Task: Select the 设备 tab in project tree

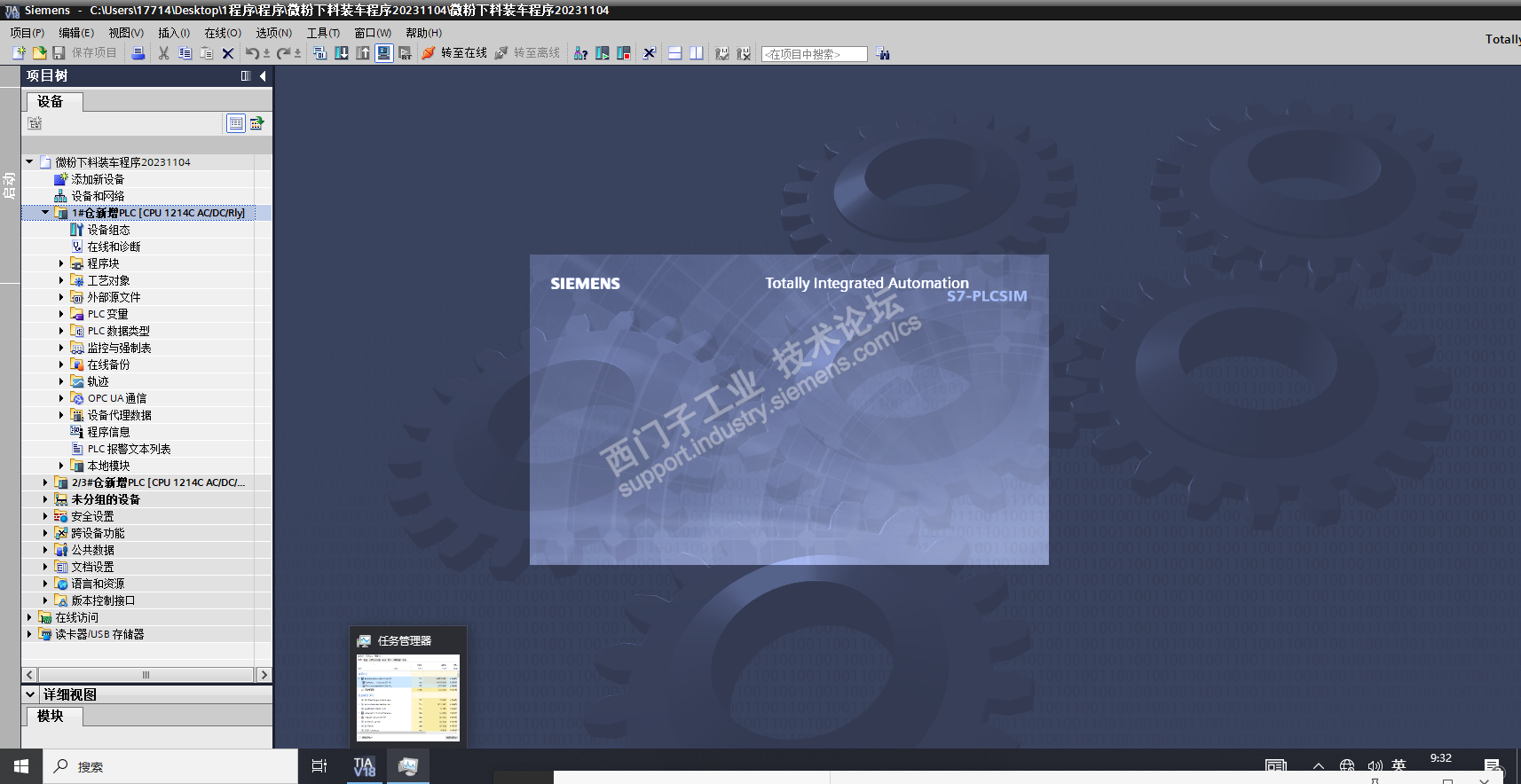Action: (x=54, y=102)
